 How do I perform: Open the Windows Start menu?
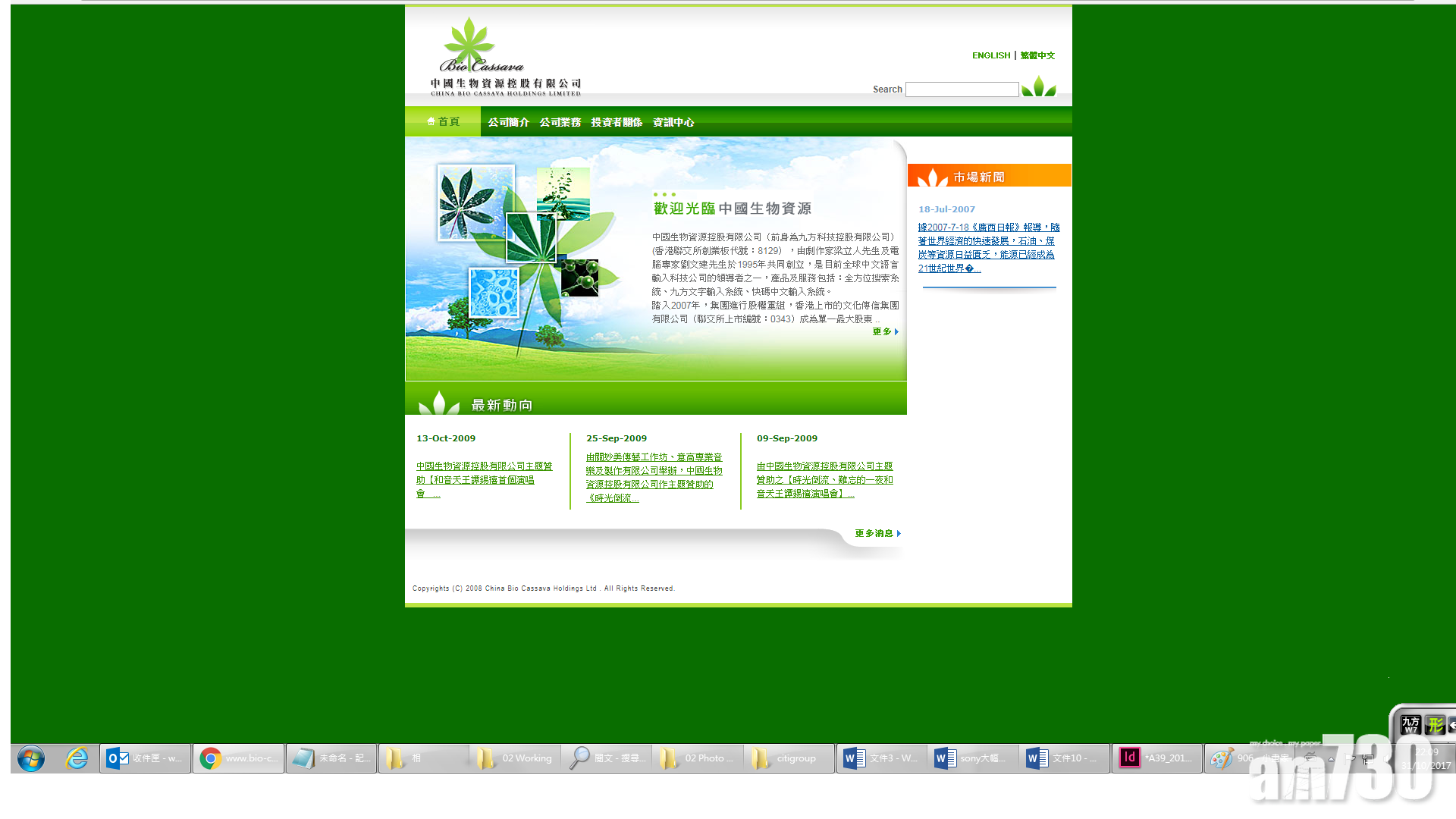click(x=31, y=758)
